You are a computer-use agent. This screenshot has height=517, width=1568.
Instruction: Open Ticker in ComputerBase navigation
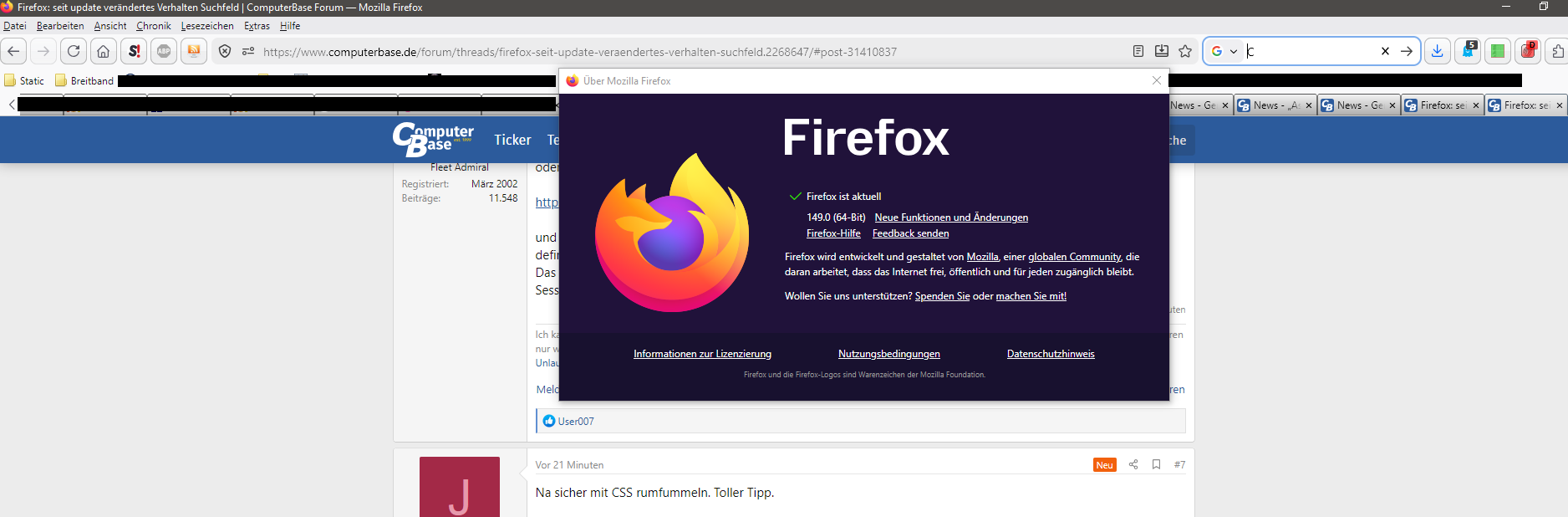512,140
